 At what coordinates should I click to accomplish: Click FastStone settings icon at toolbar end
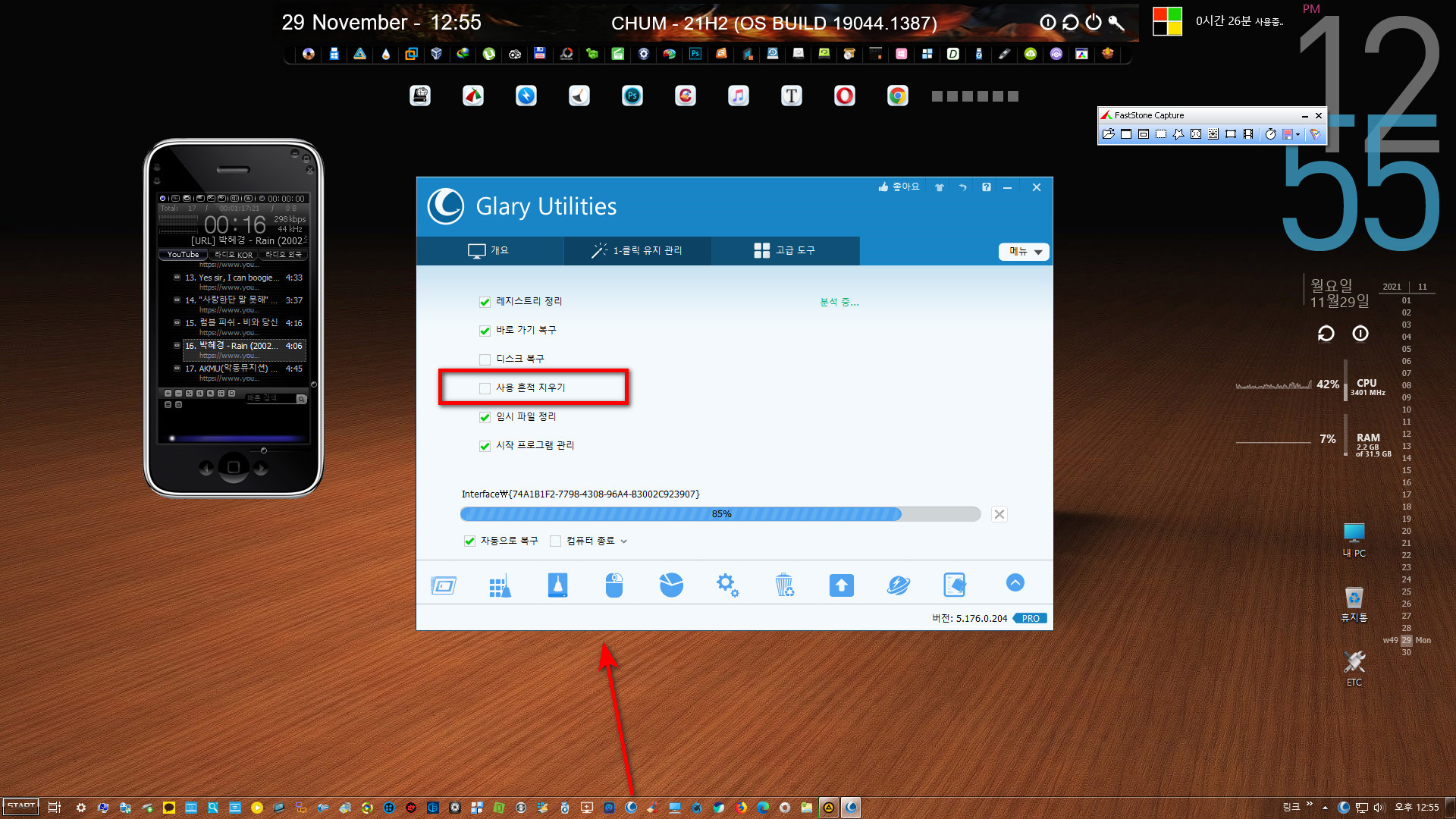click(x=1315, y=134)
